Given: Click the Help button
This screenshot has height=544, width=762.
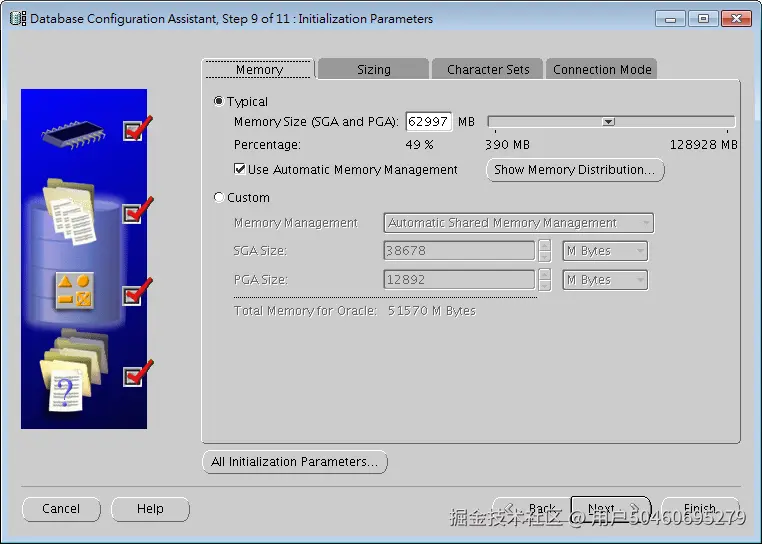Looking at the screenshot, I should pos(150,509).
